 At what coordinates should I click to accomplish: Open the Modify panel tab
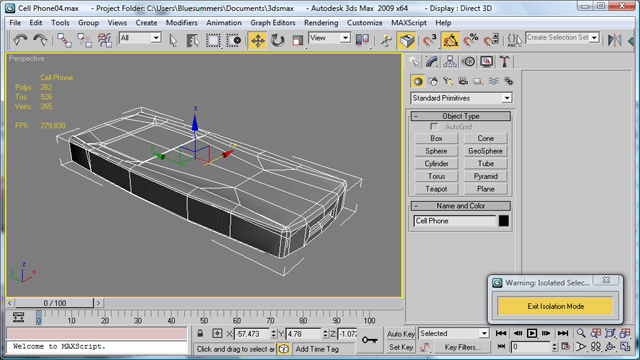431,62
